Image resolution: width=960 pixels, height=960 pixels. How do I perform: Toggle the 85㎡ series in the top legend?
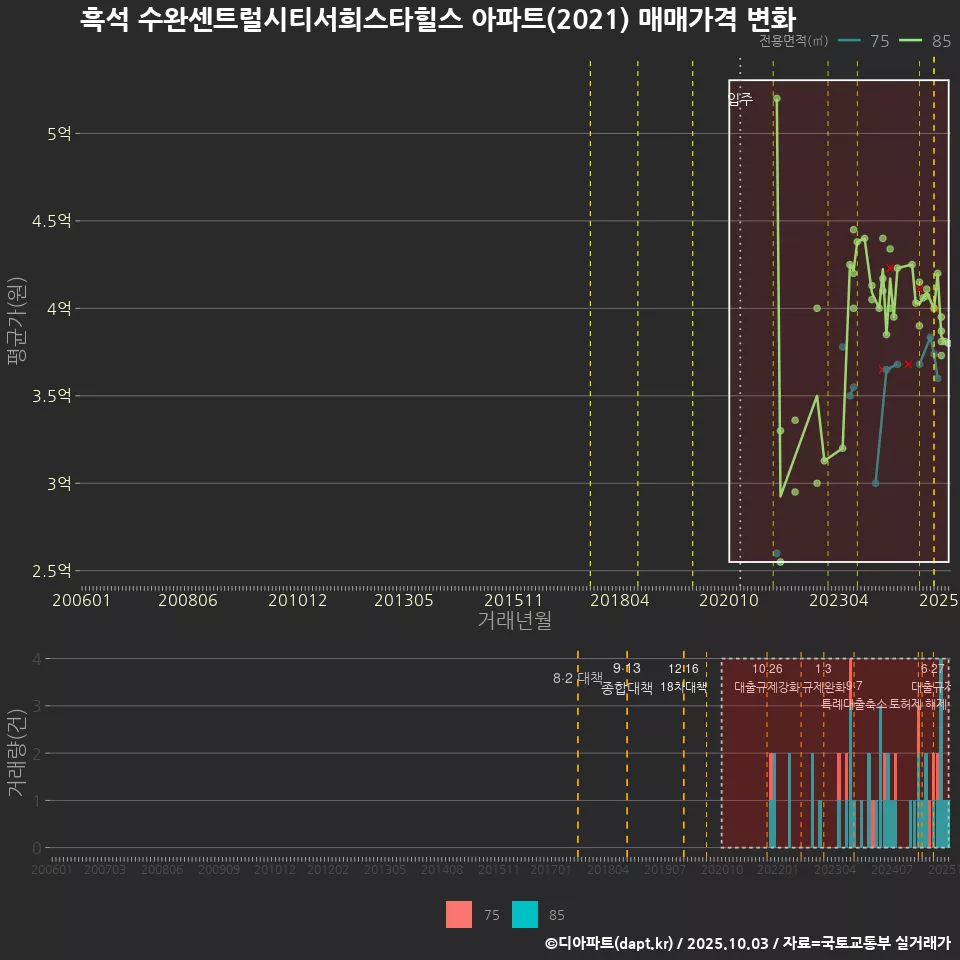click(930, 42)
